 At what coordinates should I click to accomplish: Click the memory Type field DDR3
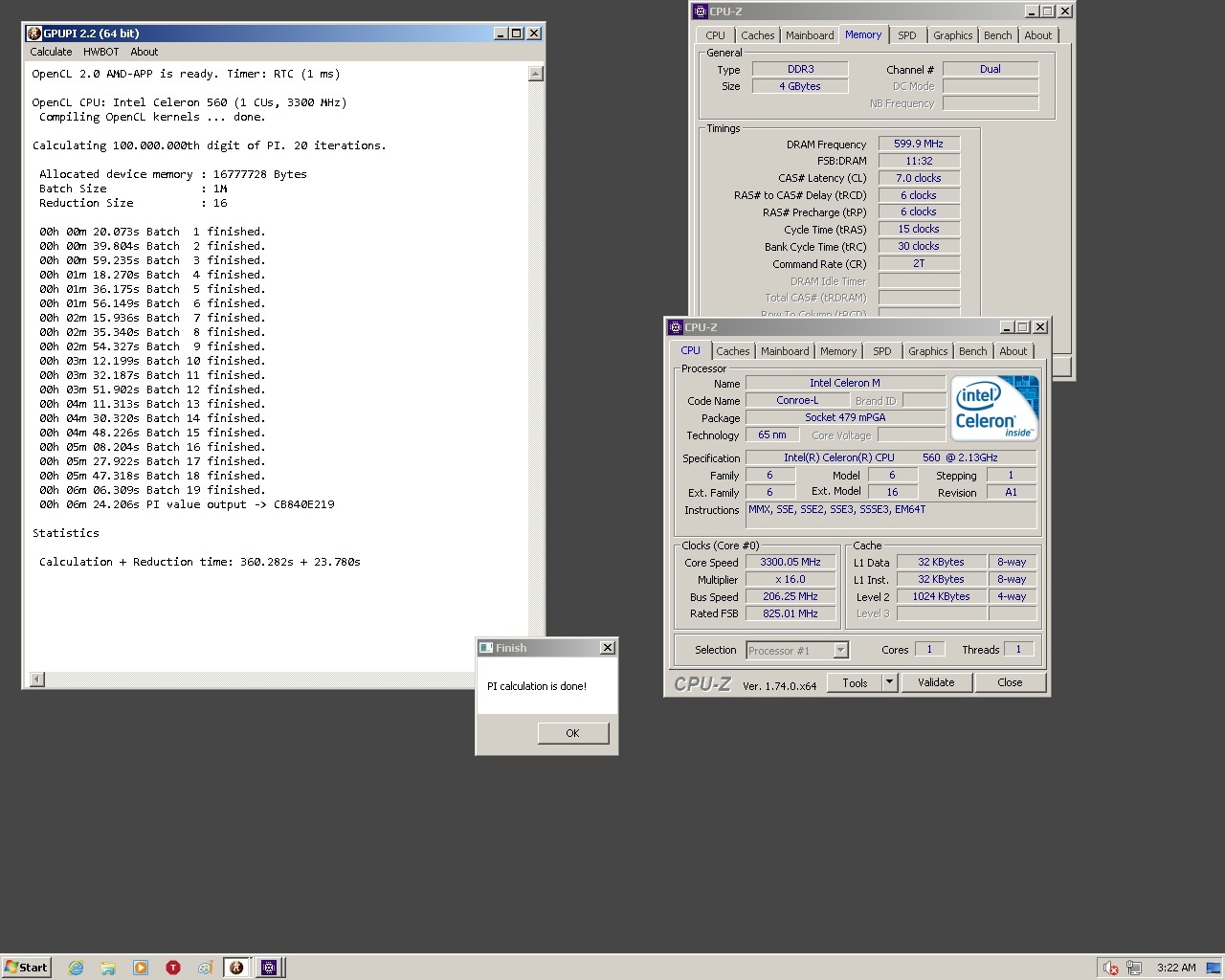tap(800, 69)
